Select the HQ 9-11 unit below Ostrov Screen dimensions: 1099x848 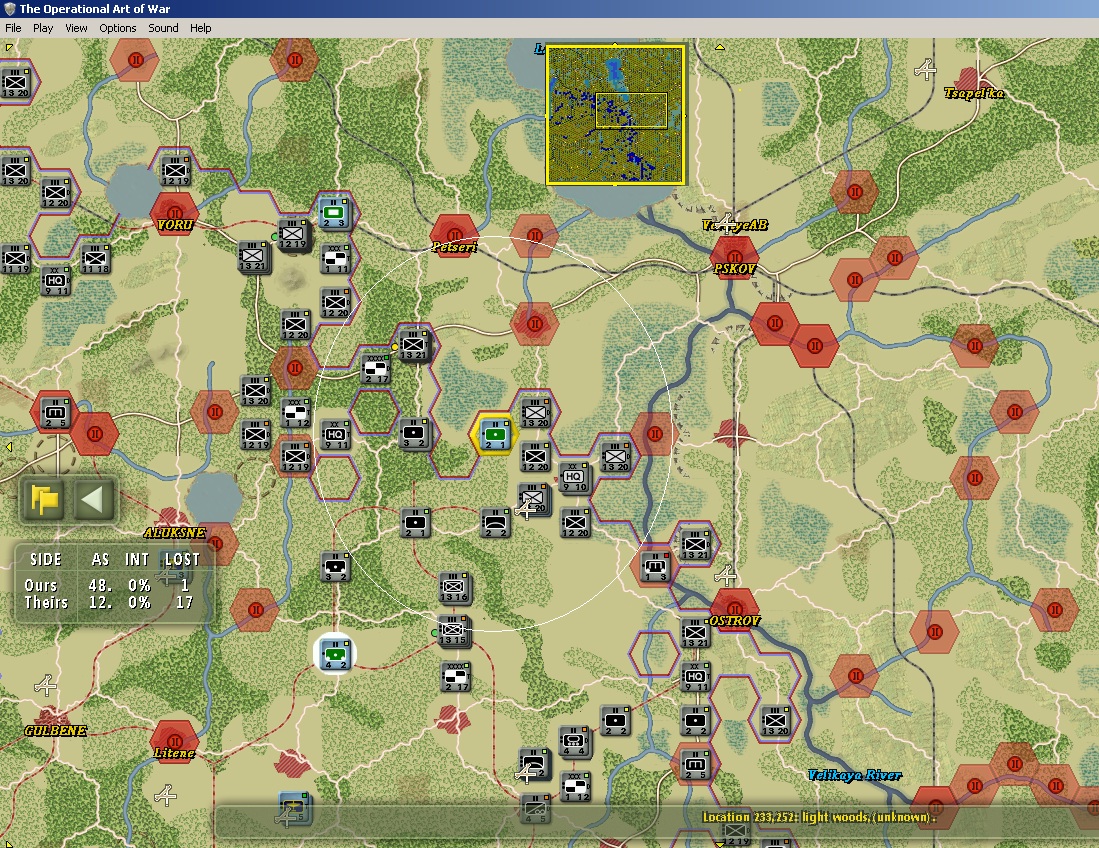(695, 677)
